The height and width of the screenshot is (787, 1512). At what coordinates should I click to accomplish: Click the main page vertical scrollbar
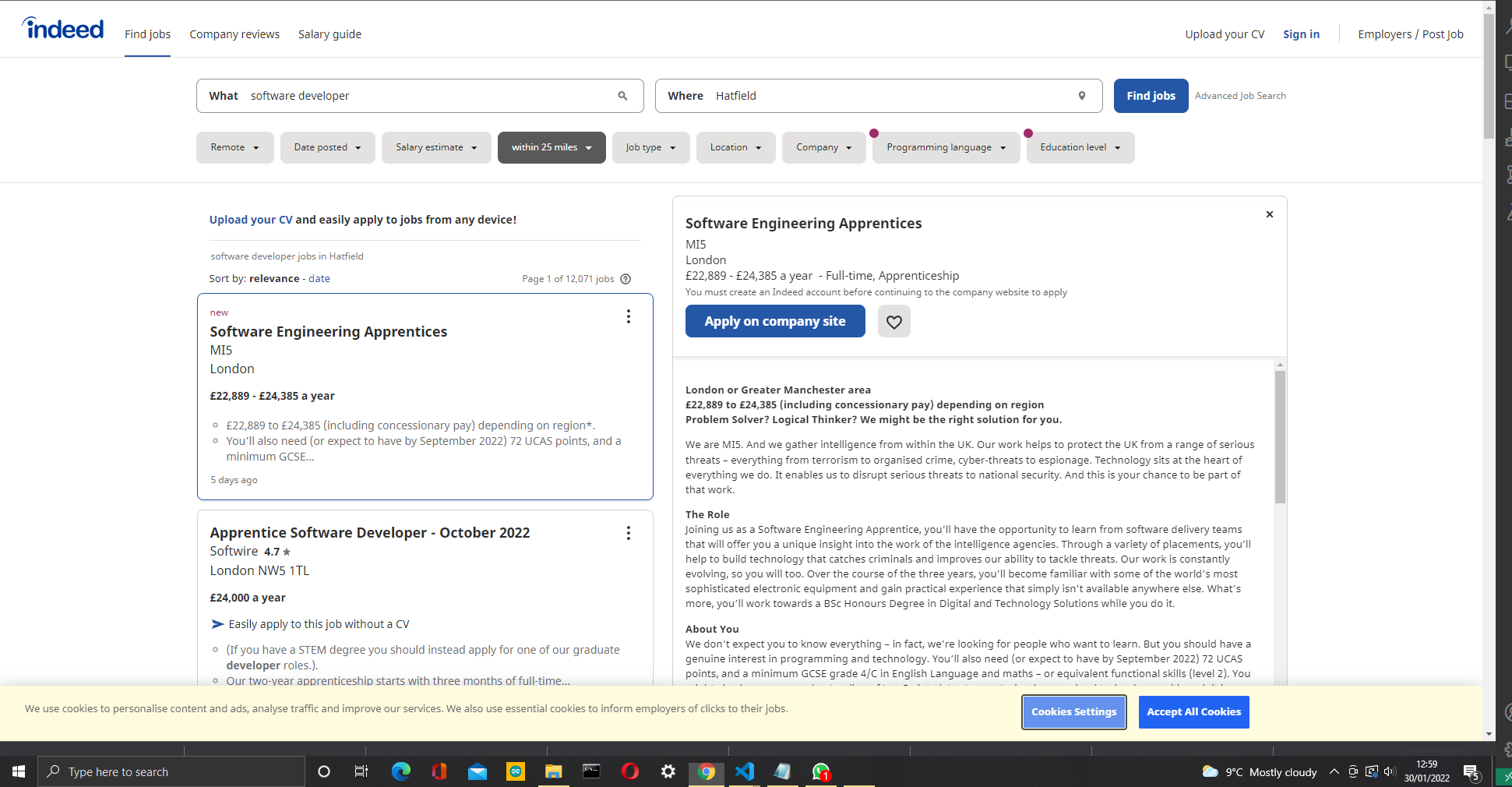(1489, 78)
